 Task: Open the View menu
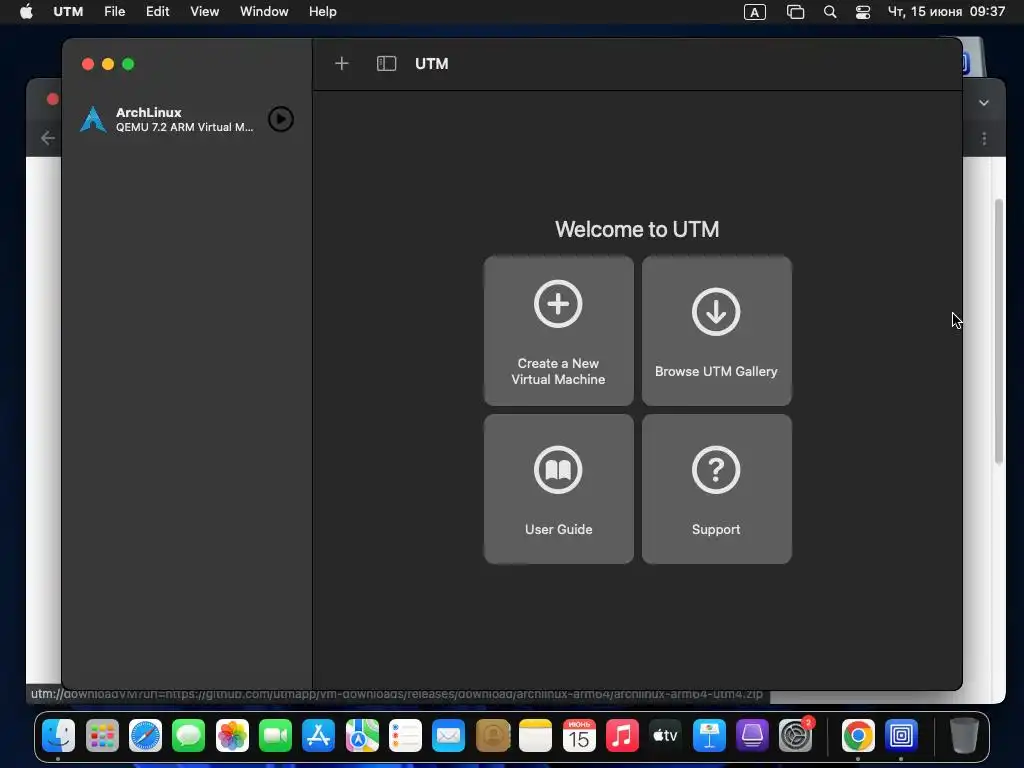[x=204, y=12]
